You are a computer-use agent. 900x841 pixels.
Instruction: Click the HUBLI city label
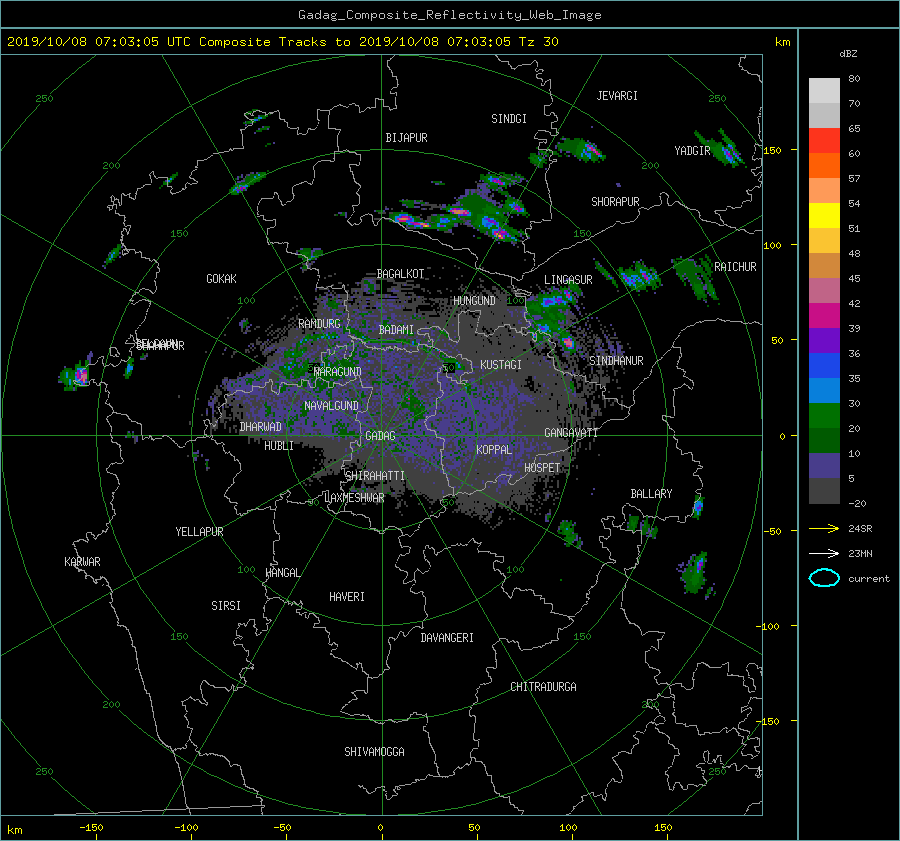tap(279, 446)
